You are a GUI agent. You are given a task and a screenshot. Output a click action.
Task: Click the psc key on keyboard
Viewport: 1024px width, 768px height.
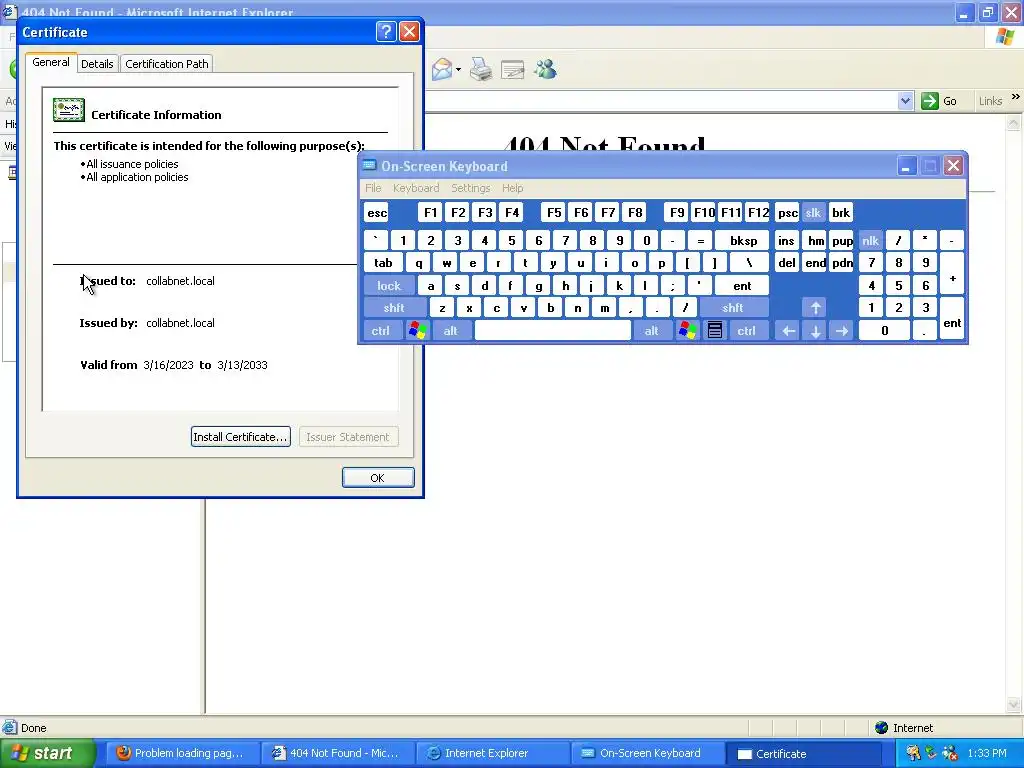pos(787,212)
